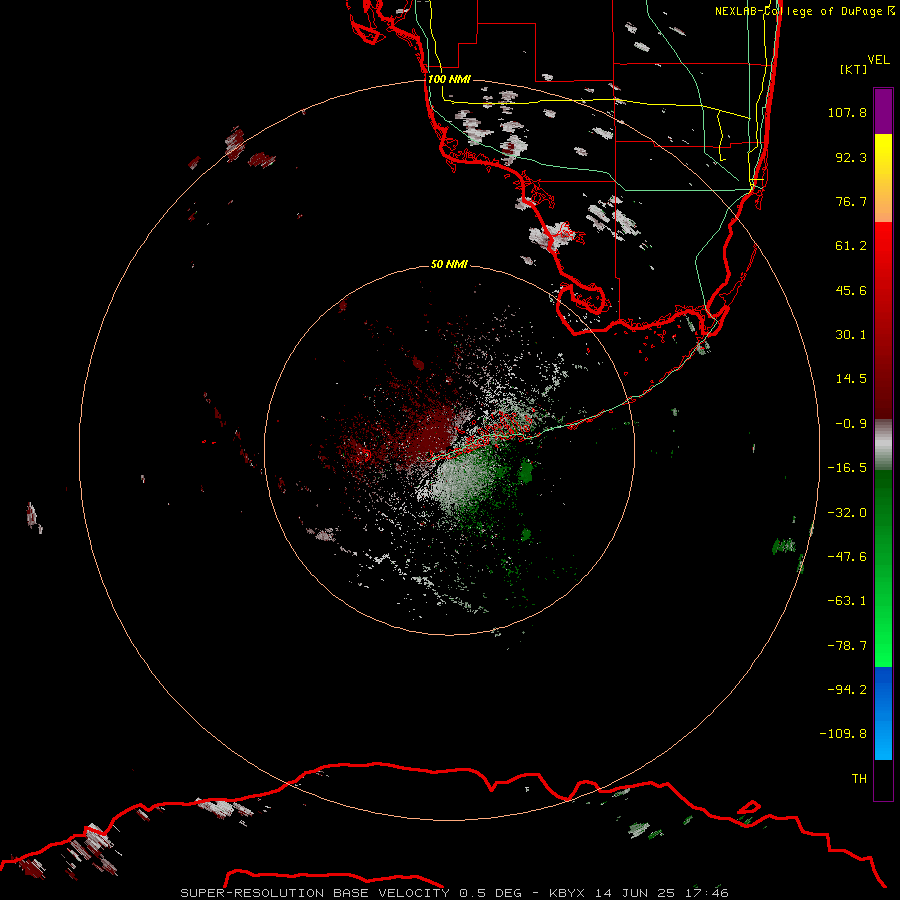Select the -47.6 legend value
The image size is (900, 900).
coord(847,557)
